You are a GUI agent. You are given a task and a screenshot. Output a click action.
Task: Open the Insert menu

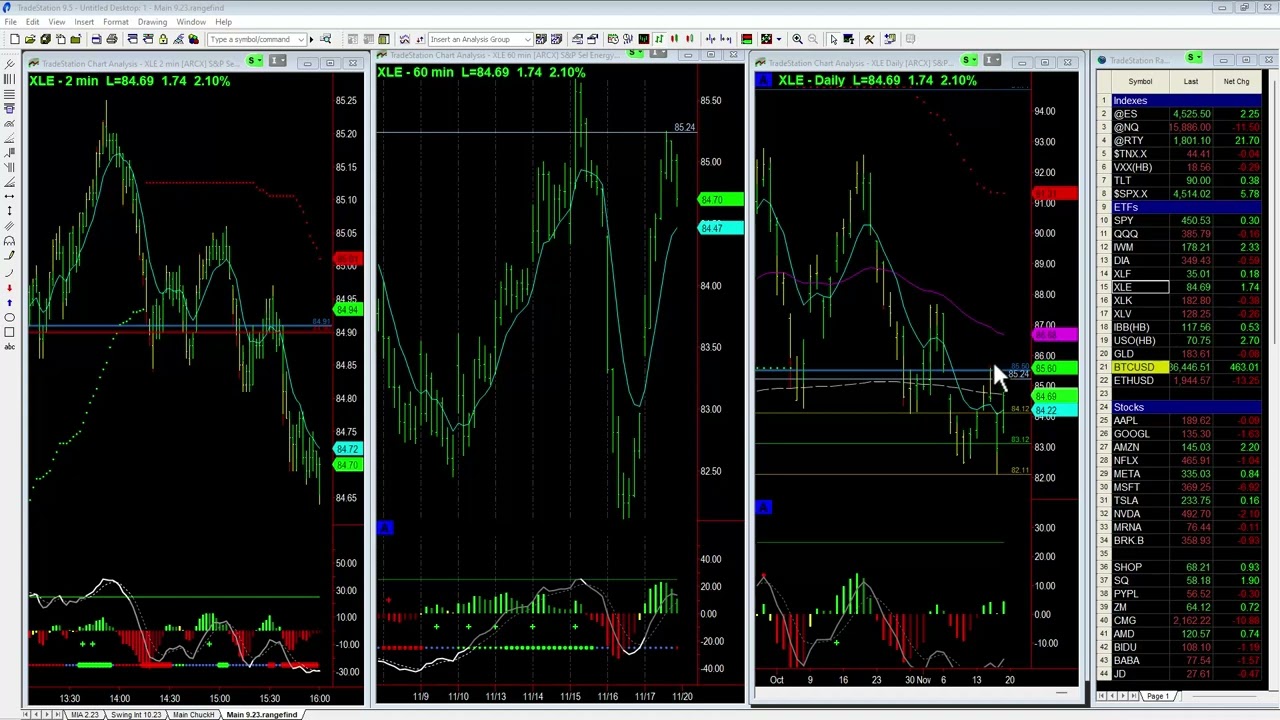(x=84, y=22)
